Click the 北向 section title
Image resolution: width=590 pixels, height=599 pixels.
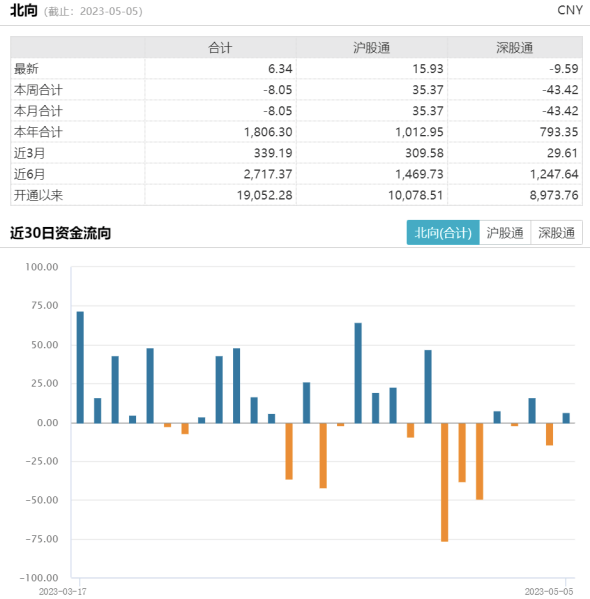pos(24,10)
